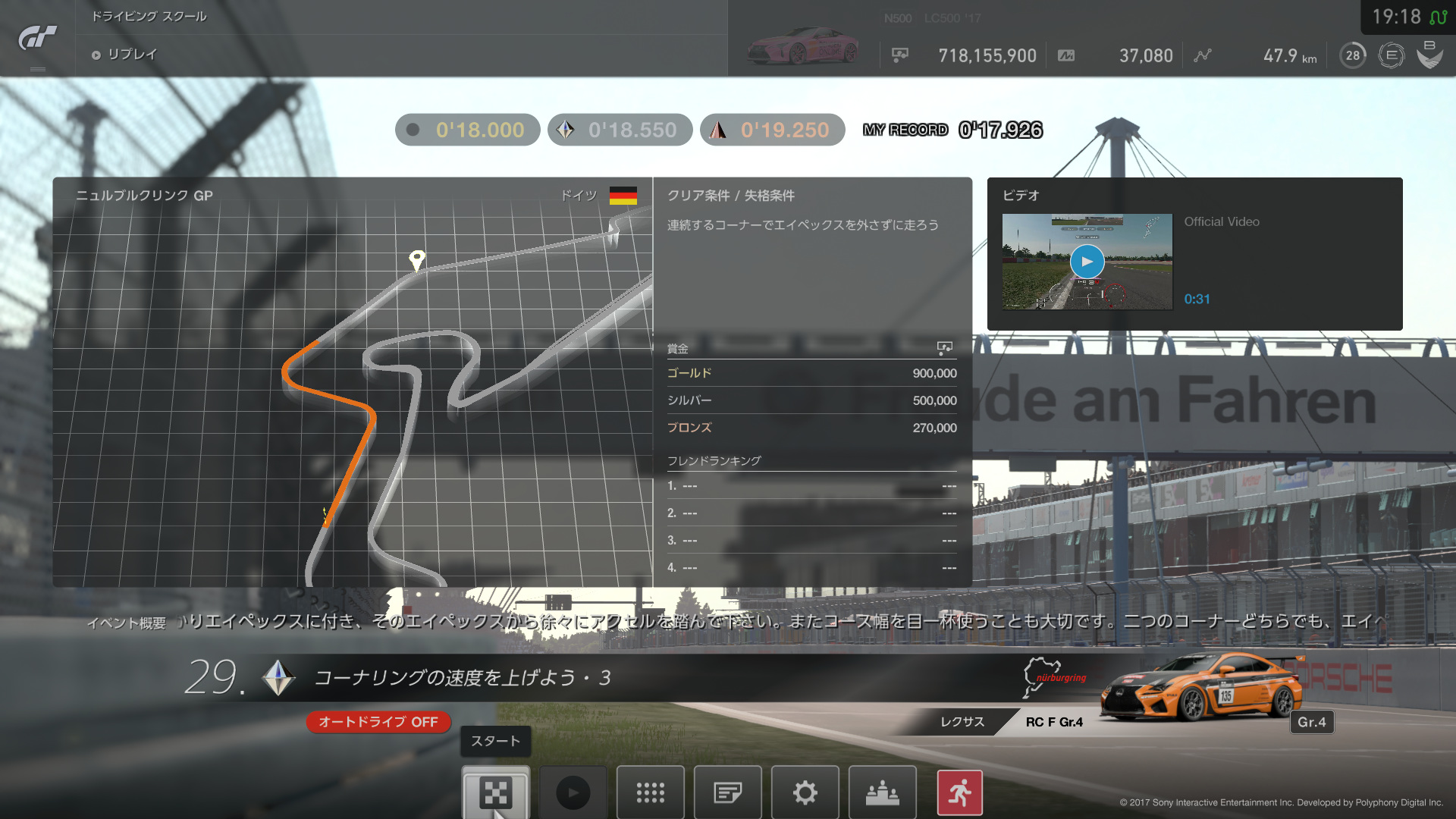The width and height of the screenshot is (1456, 819).
Task: Click the credits icon beside 718,155,900
Action: point(900,55)
